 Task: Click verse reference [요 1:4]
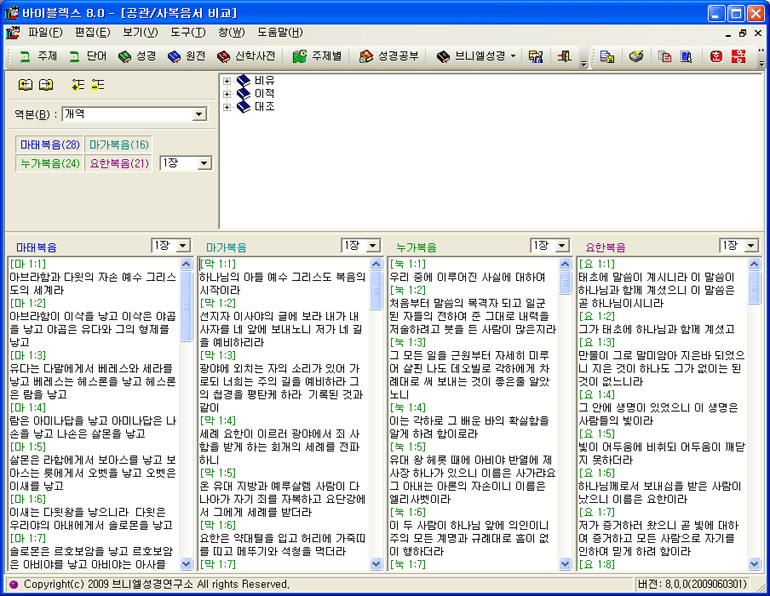[597, 395]
